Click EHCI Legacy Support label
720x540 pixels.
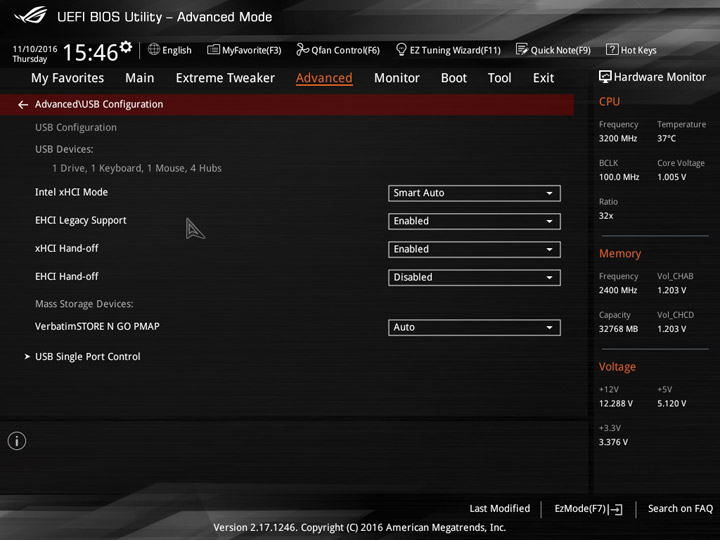click(x=80, y=221)
